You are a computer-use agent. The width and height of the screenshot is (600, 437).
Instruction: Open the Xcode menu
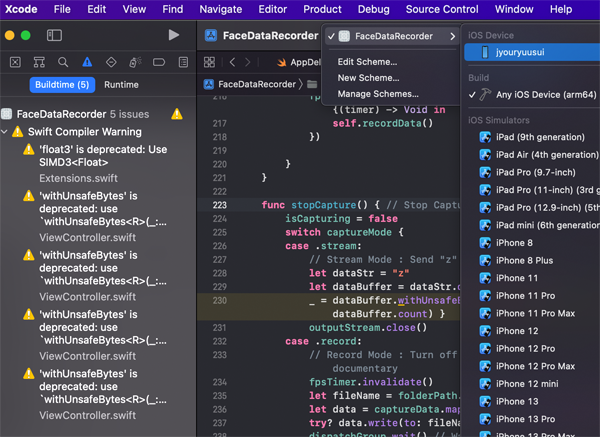(21, 9)
